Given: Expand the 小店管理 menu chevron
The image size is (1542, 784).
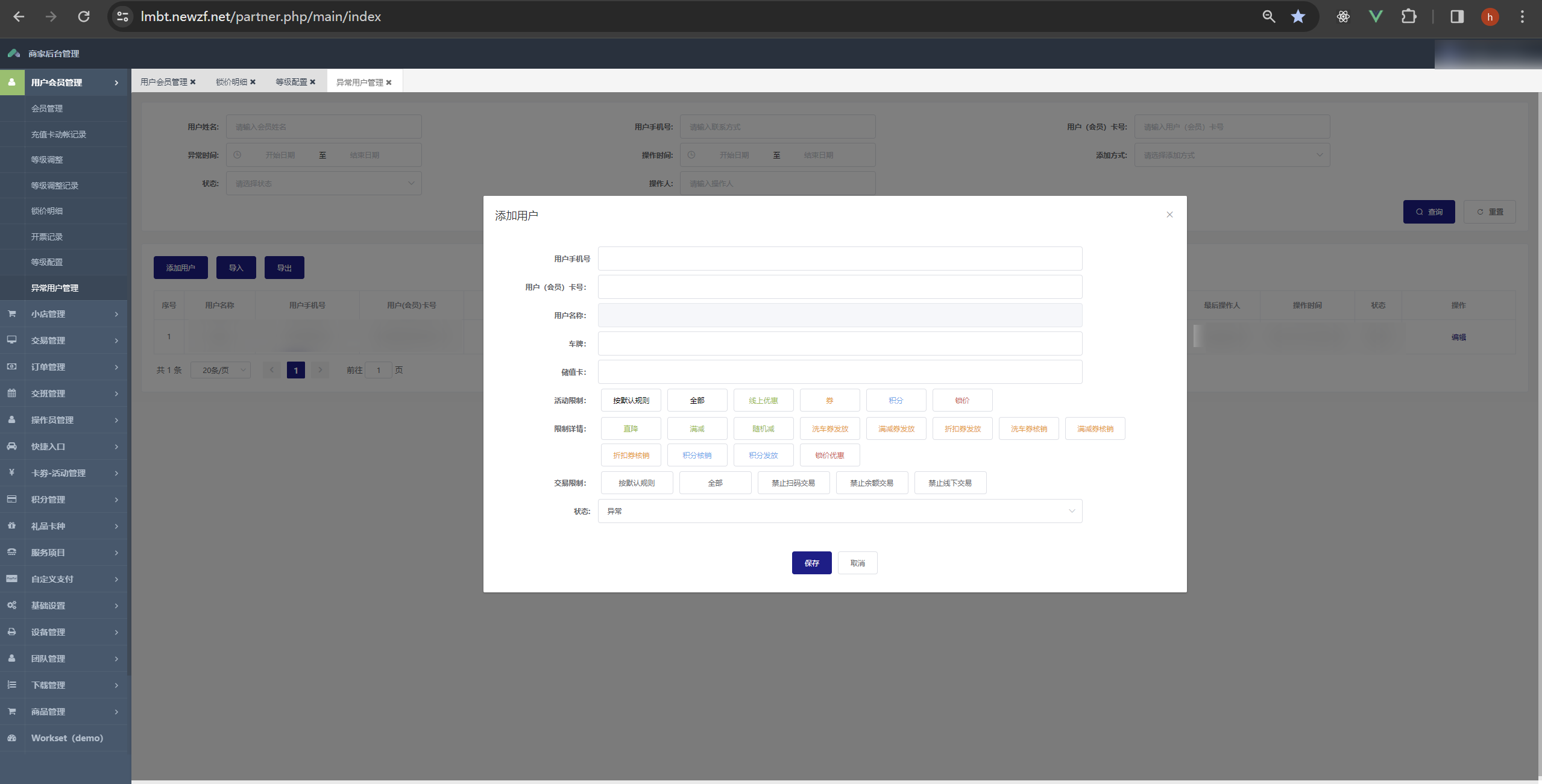Looking at the screenshot, I should (116, 314).
